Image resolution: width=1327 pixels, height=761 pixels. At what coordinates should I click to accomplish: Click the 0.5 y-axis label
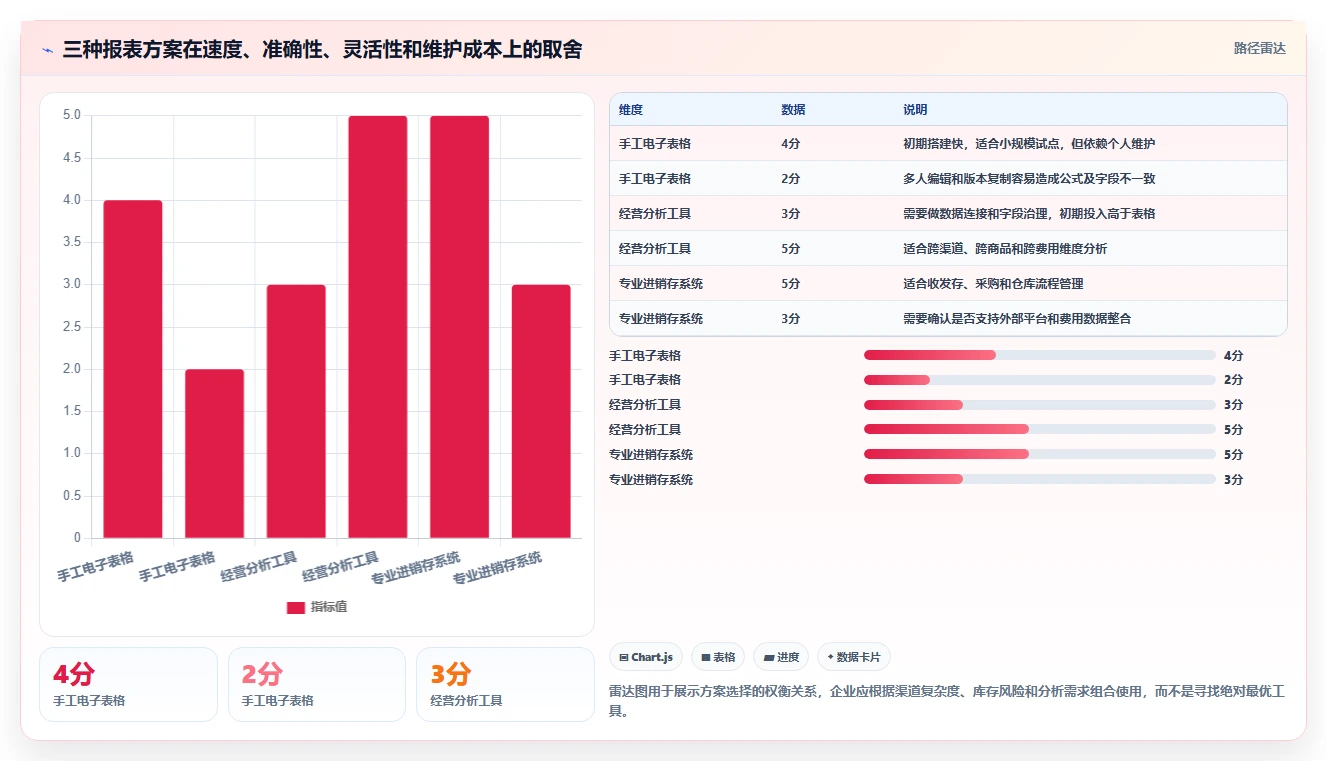pos(72,496)
